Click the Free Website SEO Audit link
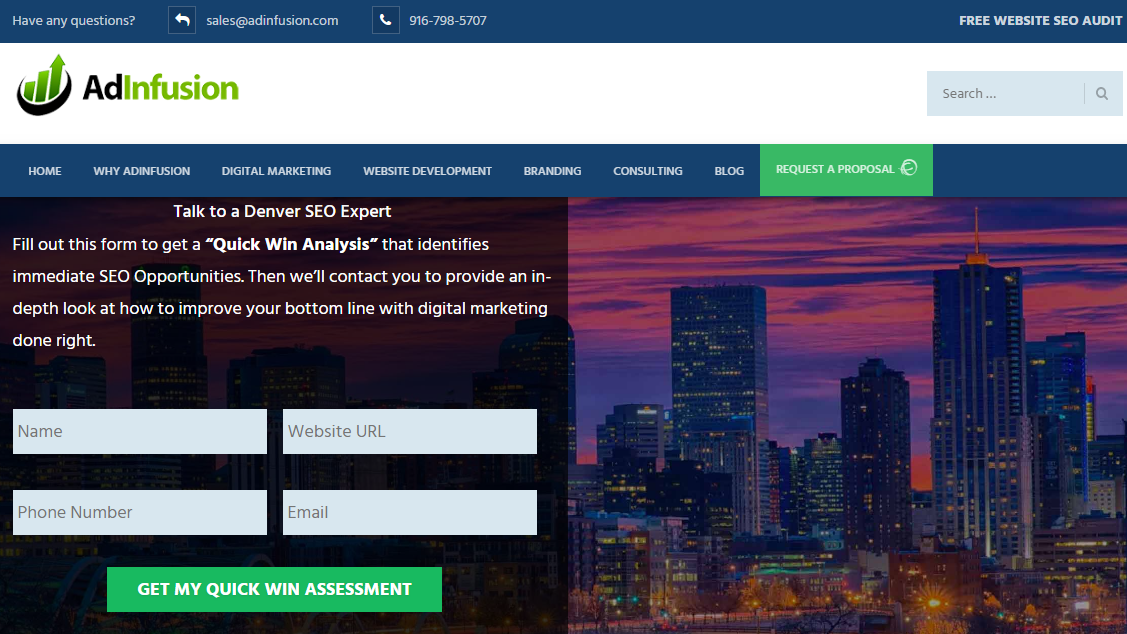1127x634 pixels. coord(1040,21)
